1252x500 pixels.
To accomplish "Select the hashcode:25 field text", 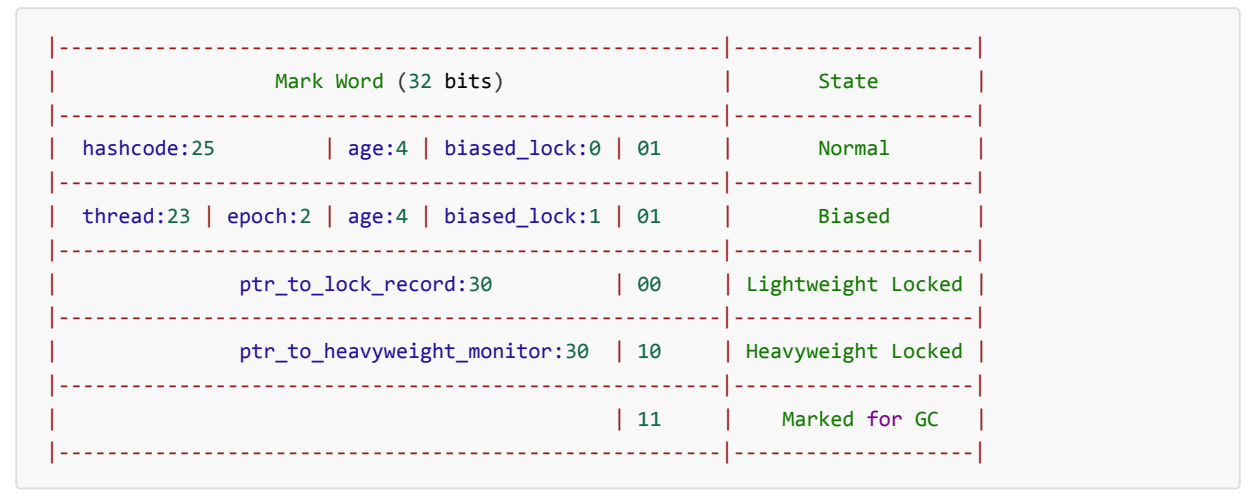I will [148, 149].
